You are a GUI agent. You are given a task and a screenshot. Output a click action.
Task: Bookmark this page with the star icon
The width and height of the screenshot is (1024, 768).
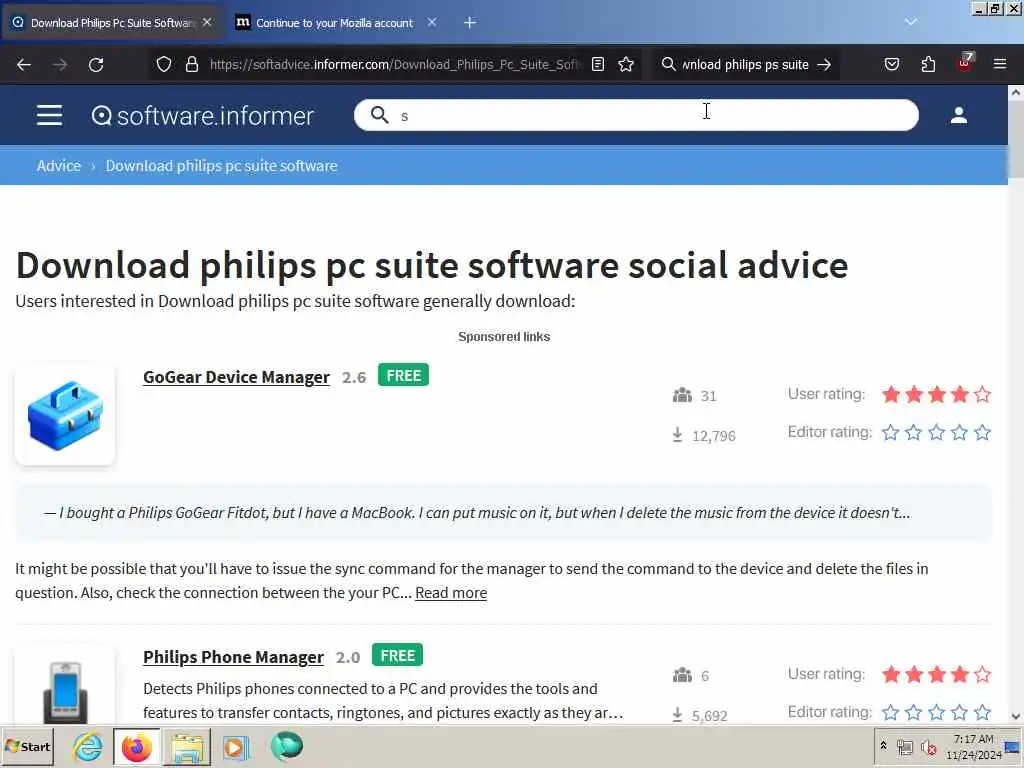click(626, 64)
